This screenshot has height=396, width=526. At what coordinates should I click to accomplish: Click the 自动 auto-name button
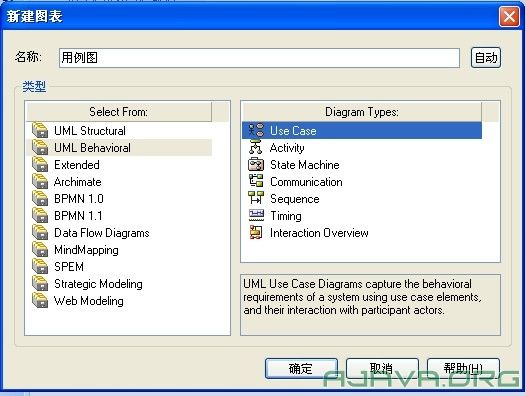[x=486, y=58]
